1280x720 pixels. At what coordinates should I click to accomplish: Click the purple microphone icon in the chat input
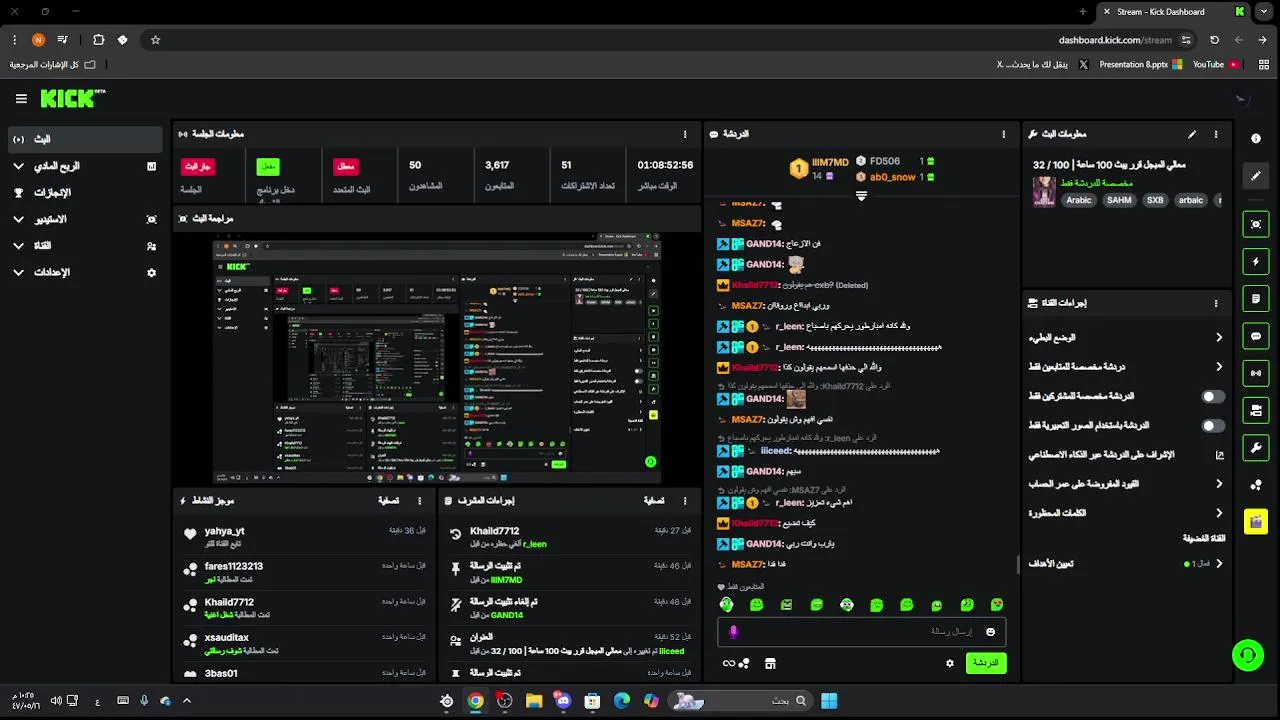tap(733, 632)
